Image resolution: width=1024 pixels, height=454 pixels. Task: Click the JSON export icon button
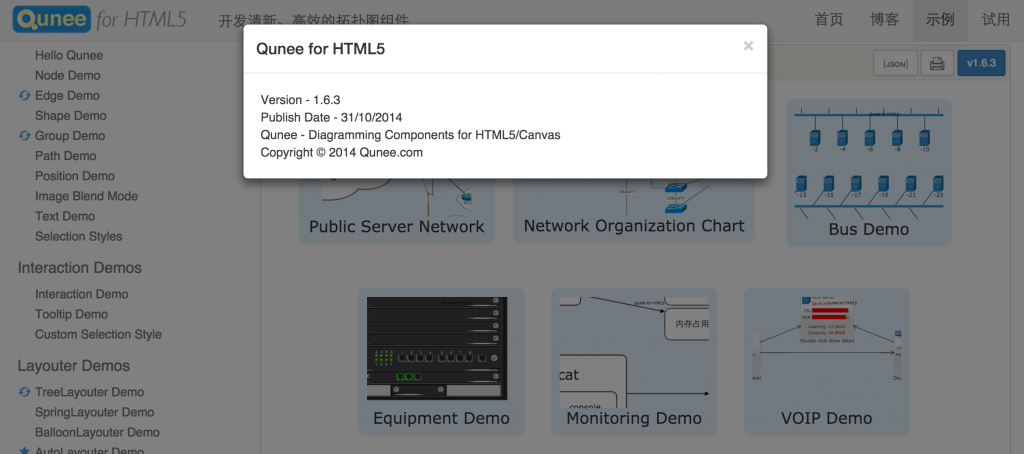(x=895, y=63)
